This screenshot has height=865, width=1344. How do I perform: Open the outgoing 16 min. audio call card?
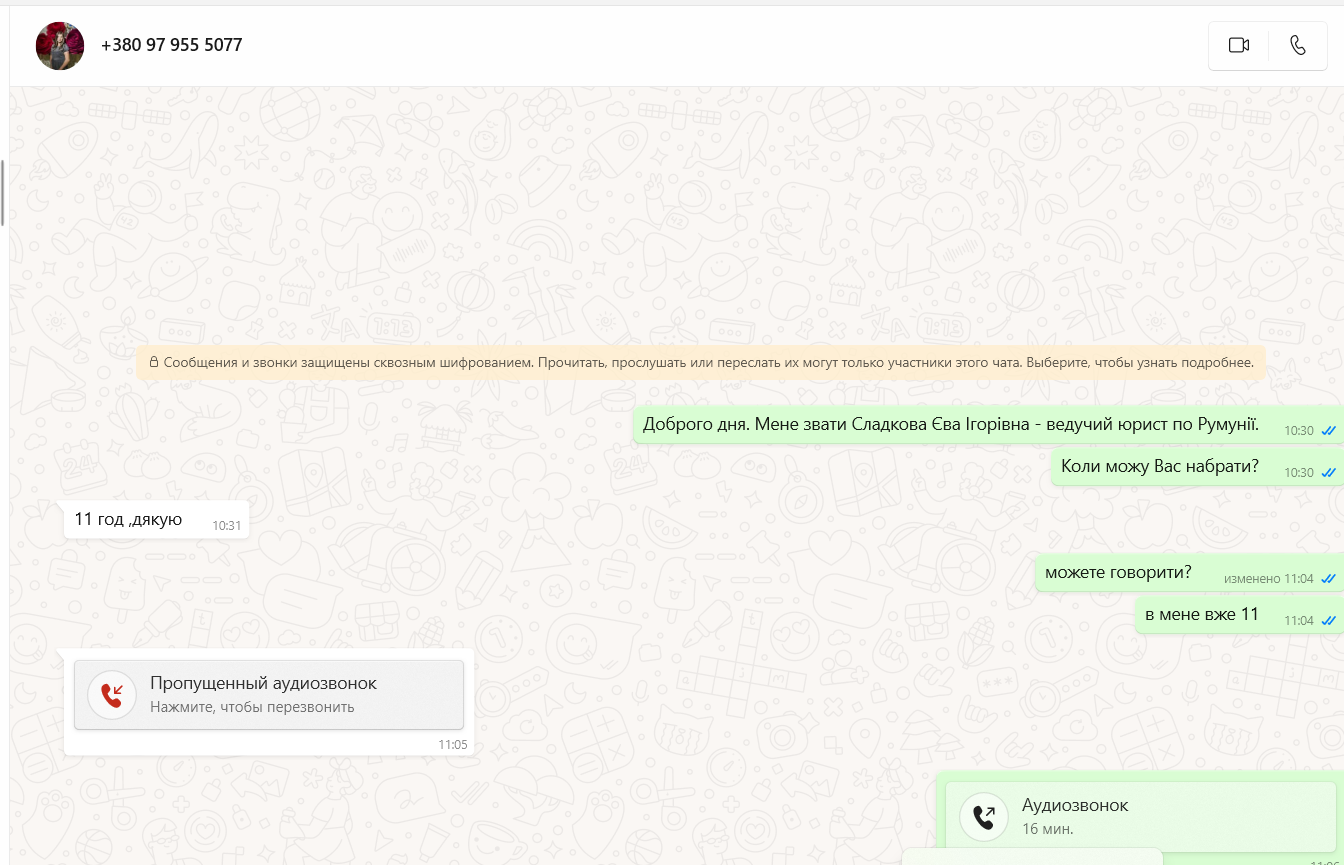[x=1140, y=817]
